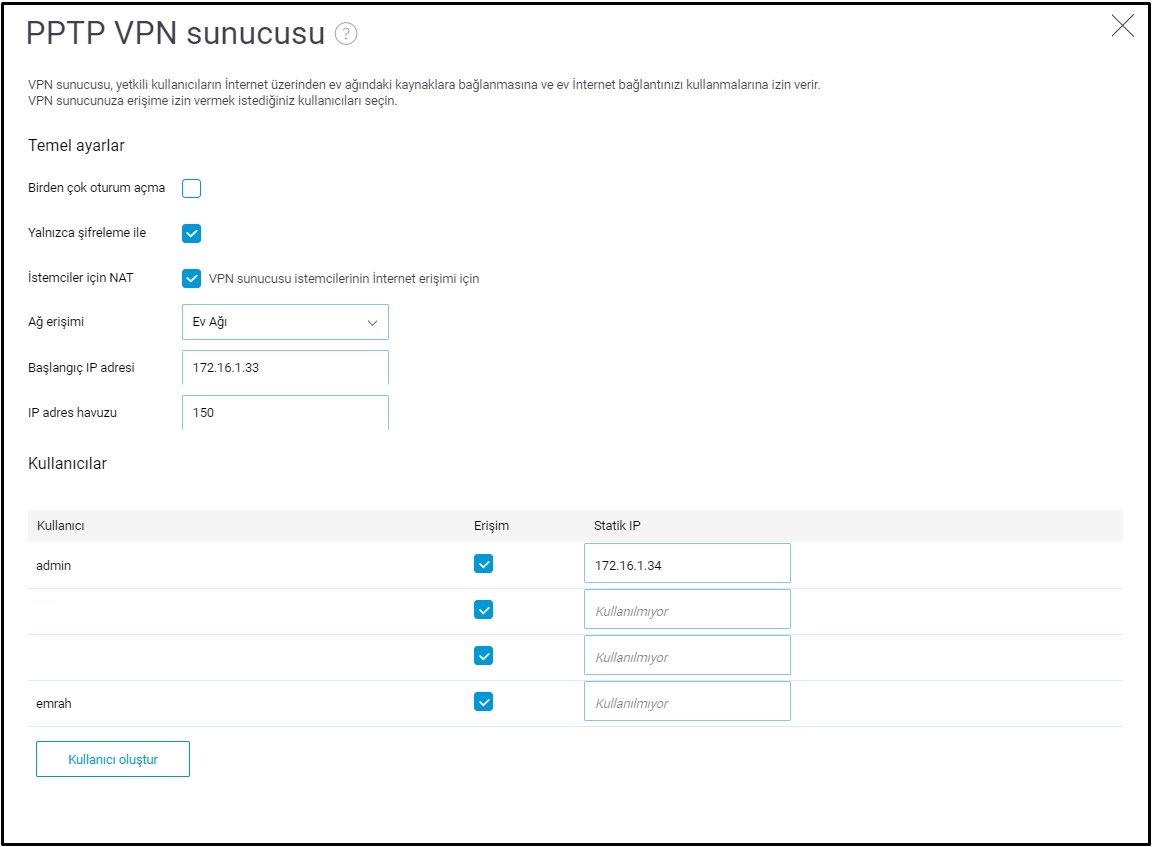The height and width of the screenshot is (847, 1152).
Task: Click the Başlangıç IP adresi field
Action: (x=285, y=367)
